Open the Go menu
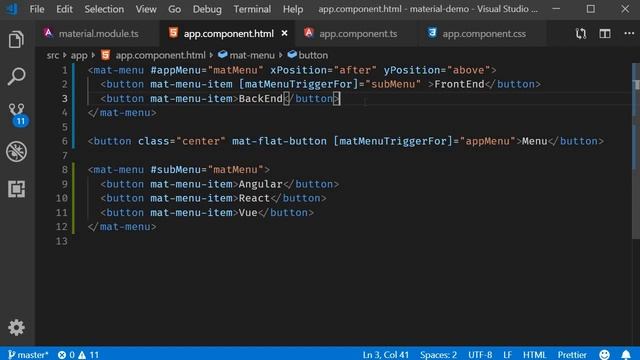This screenshot has height=360, width=640. tap(174, 9)
